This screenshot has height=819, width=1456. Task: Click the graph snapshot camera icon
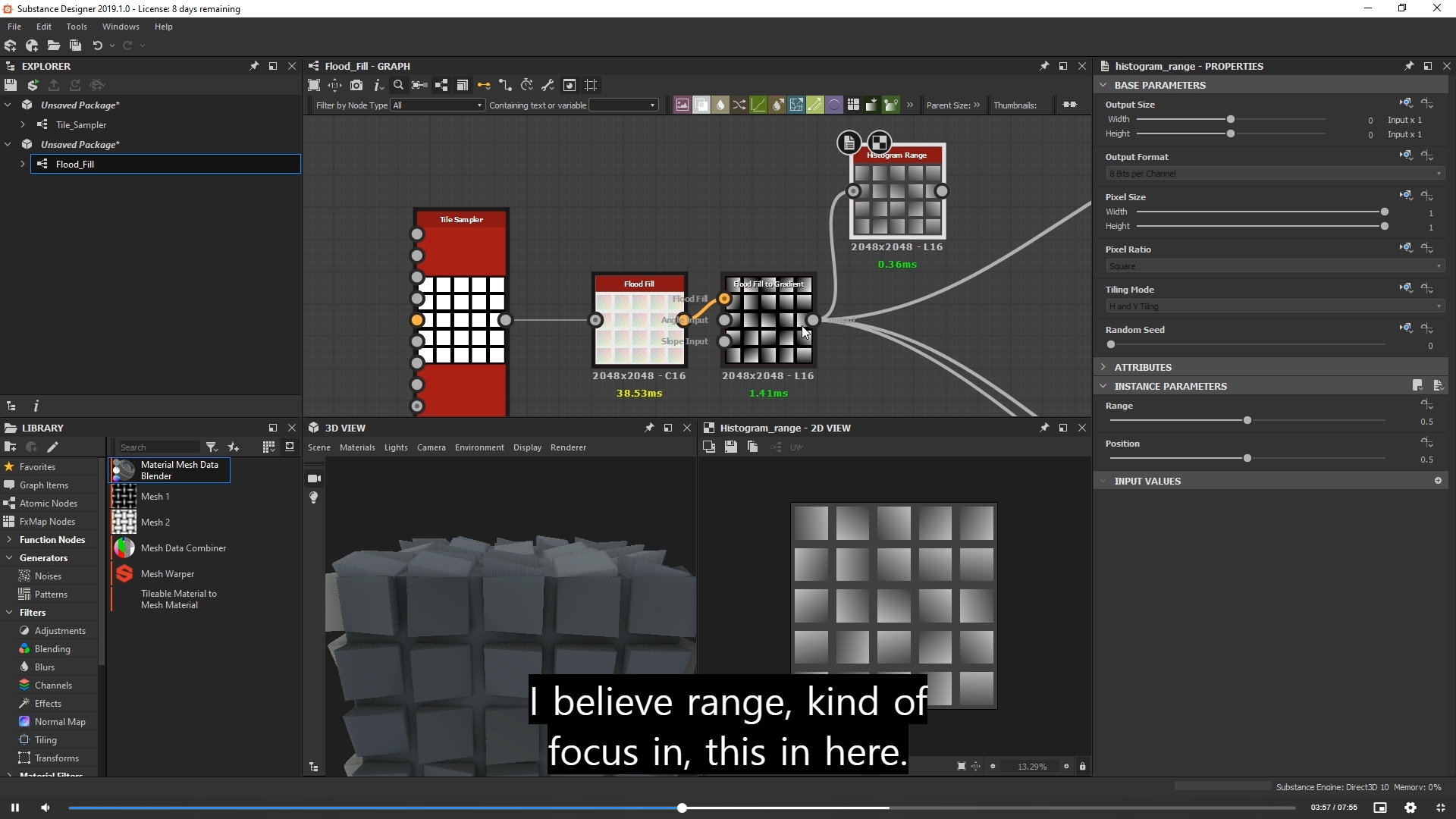356,85
